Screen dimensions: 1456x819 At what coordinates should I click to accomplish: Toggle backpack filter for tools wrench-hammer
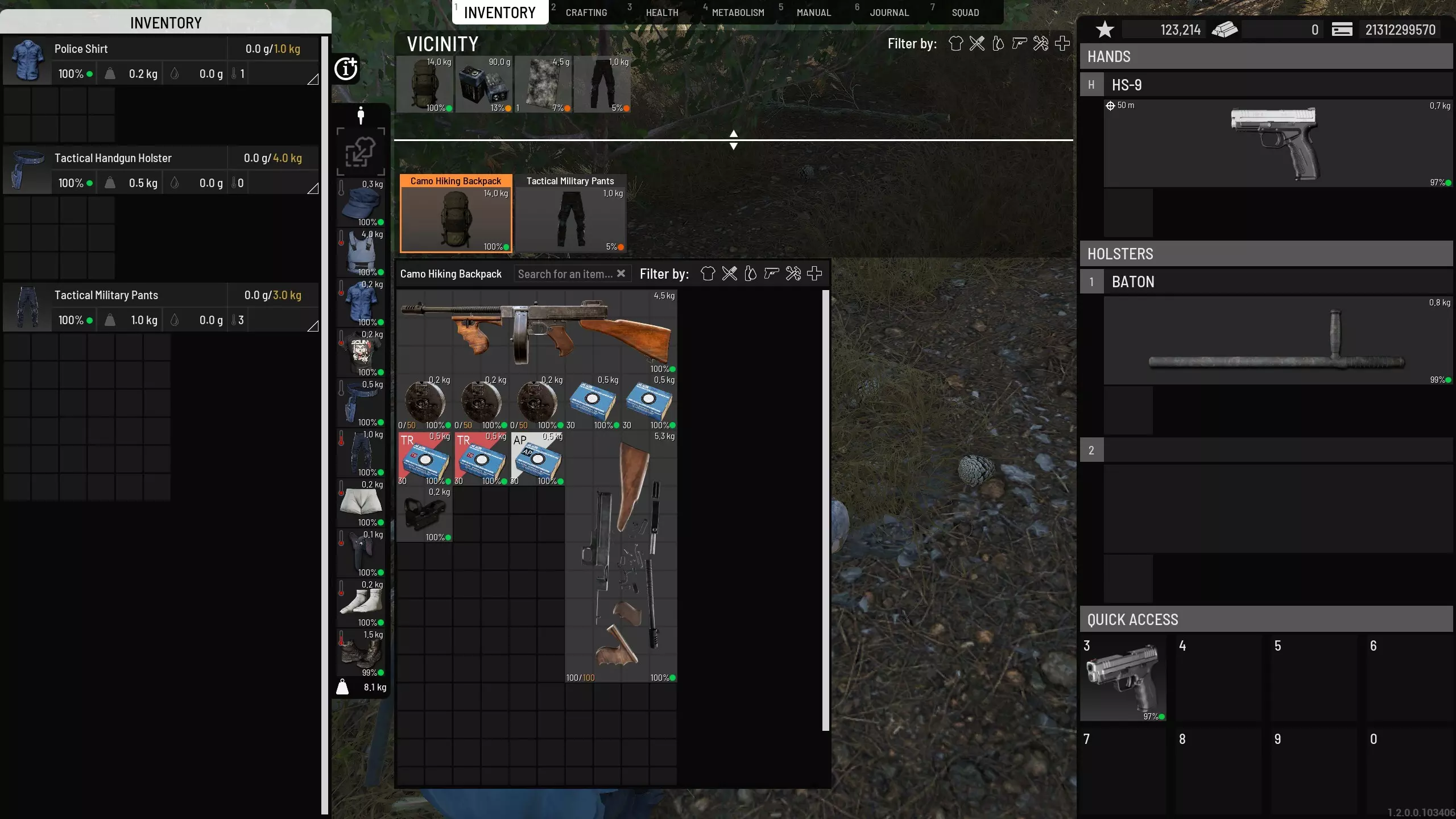pyautogui.click(x=793, y=274)
